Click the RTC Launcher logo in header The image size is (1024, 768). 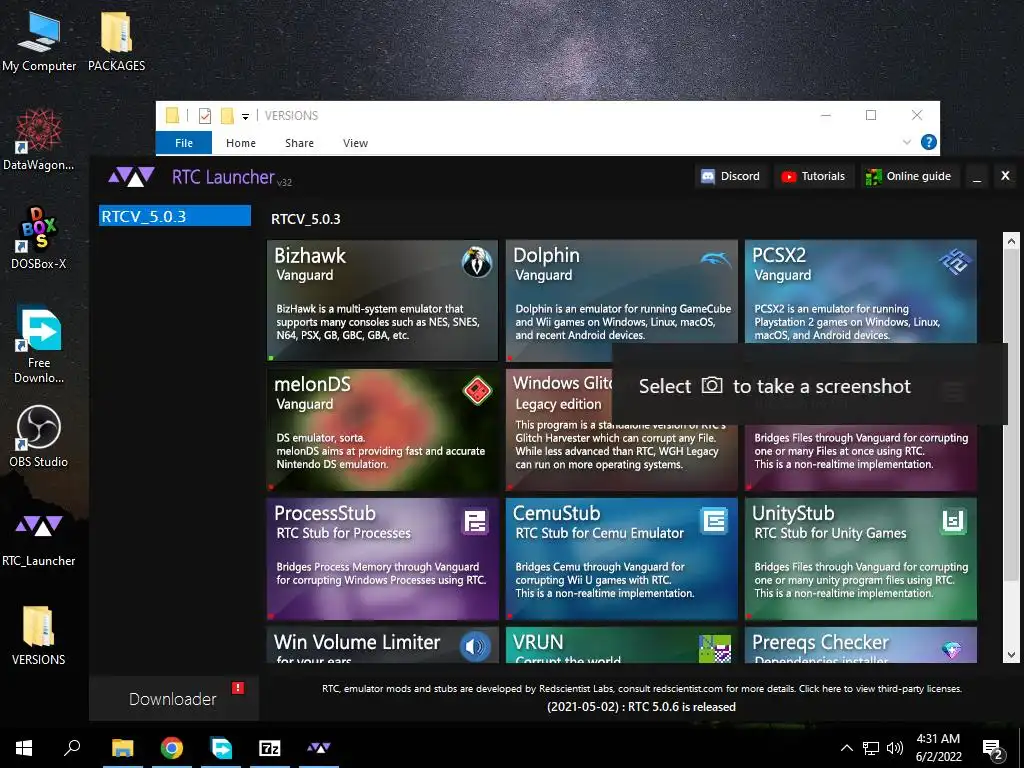click(x=131, y=176)
